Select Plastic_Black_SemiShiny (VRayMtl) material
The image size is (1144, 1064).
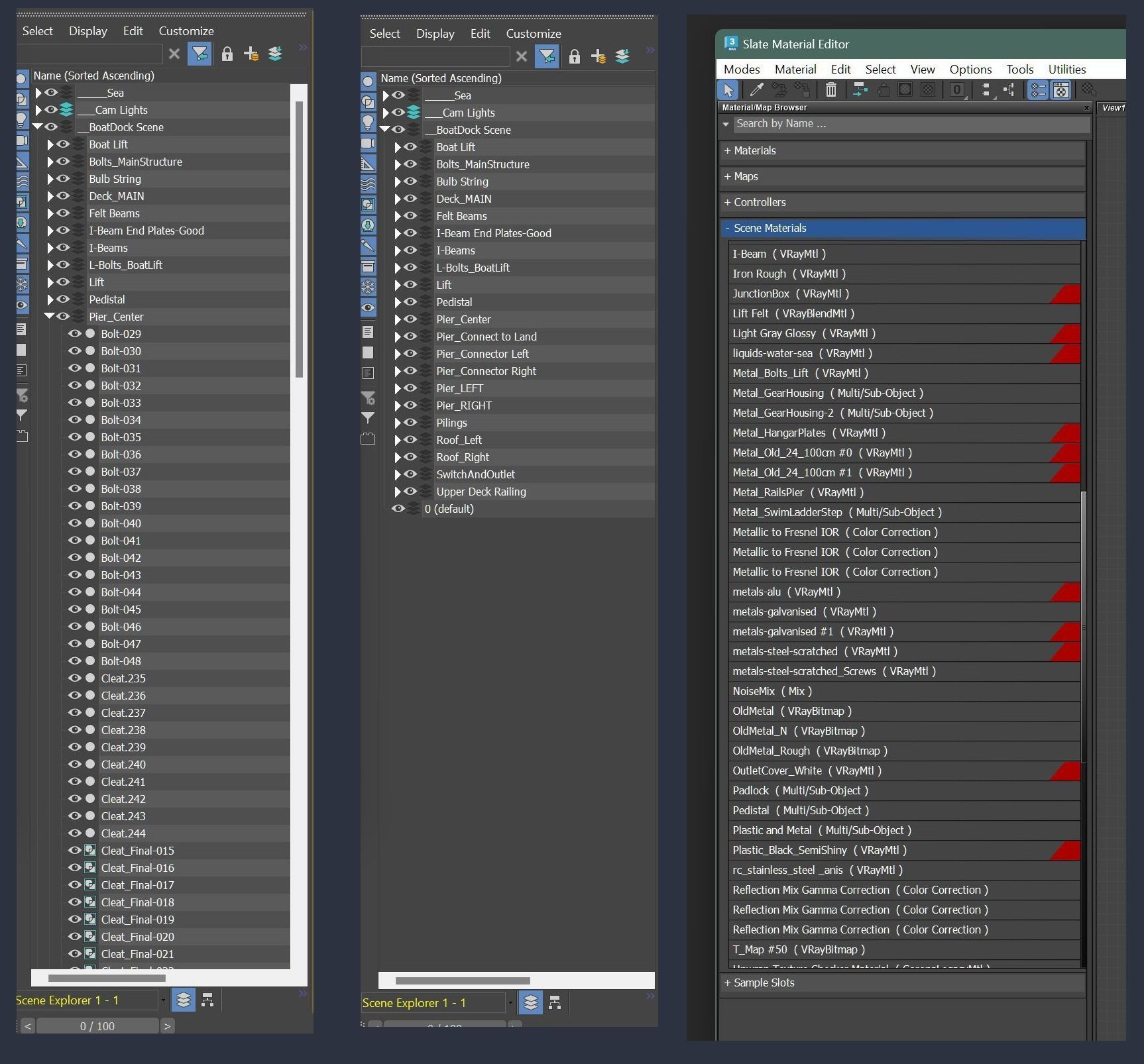tap(904, 851)
